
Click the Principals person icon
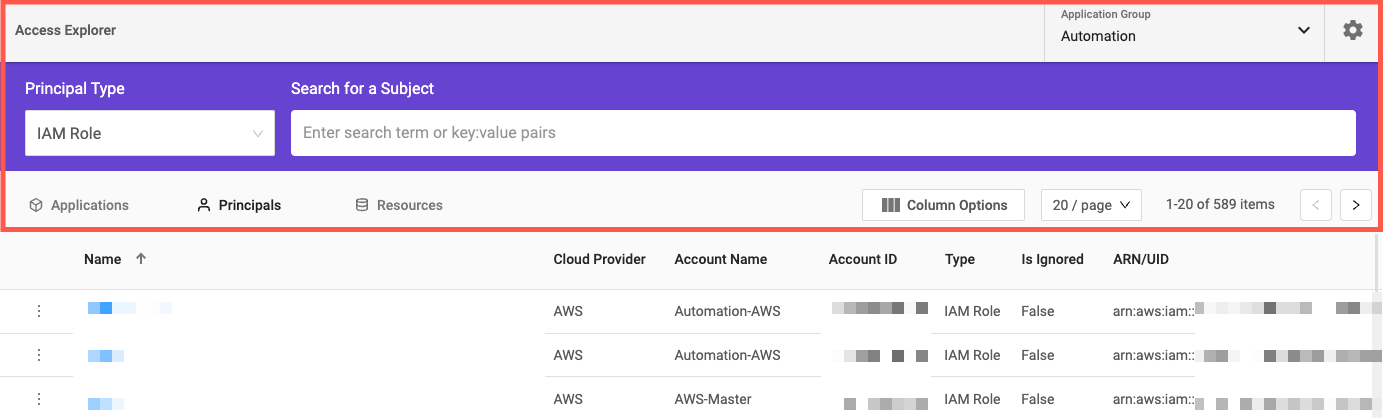pyautogui.click(x=204, y=205)
